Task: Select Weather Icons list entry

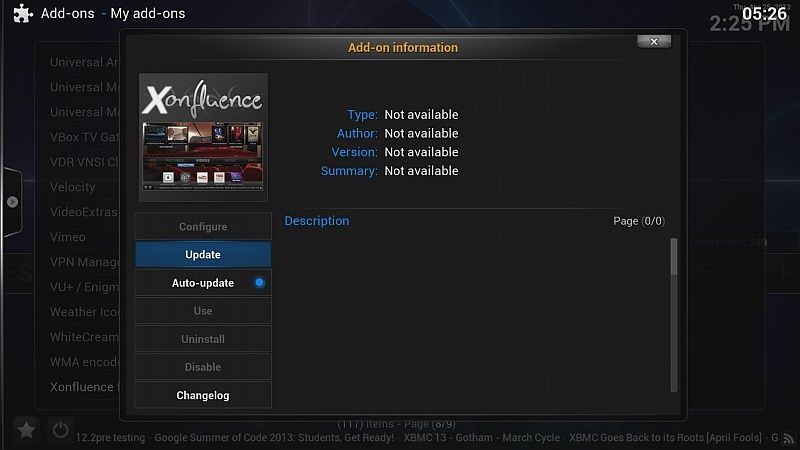Action: tap(84, 312)
